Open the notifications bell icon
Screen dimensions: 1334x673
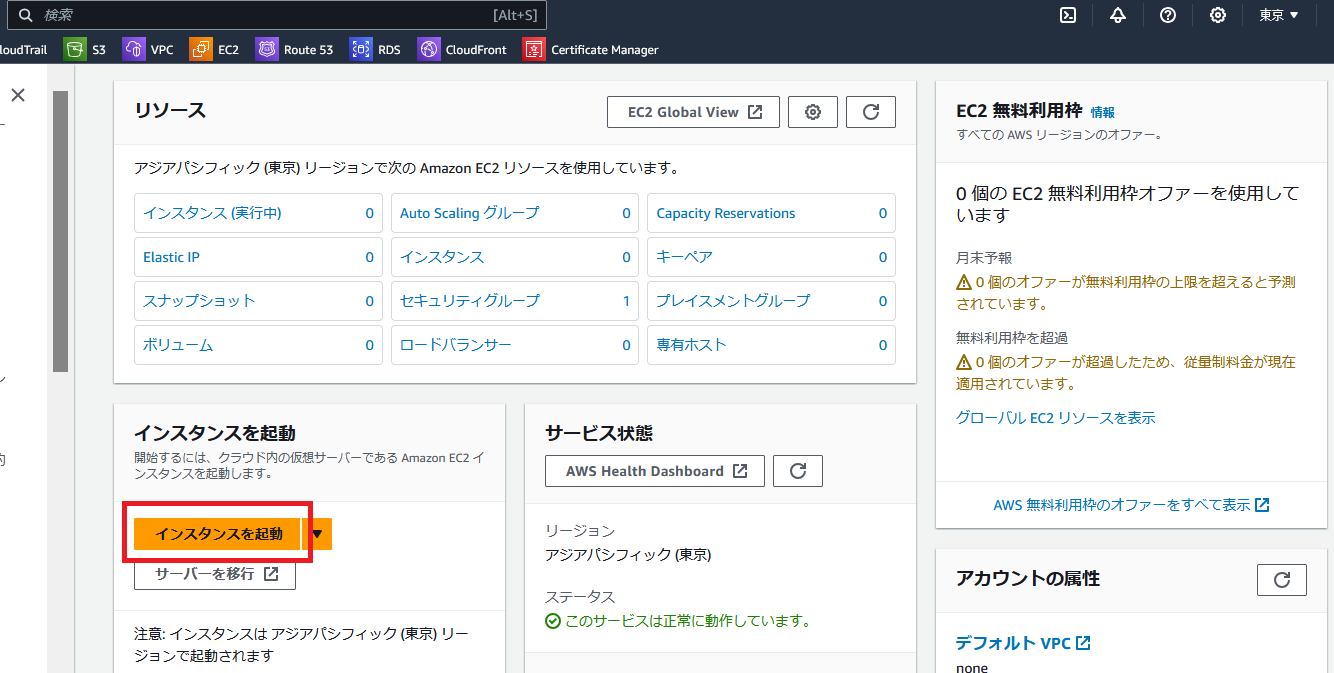click(1118, 15)
